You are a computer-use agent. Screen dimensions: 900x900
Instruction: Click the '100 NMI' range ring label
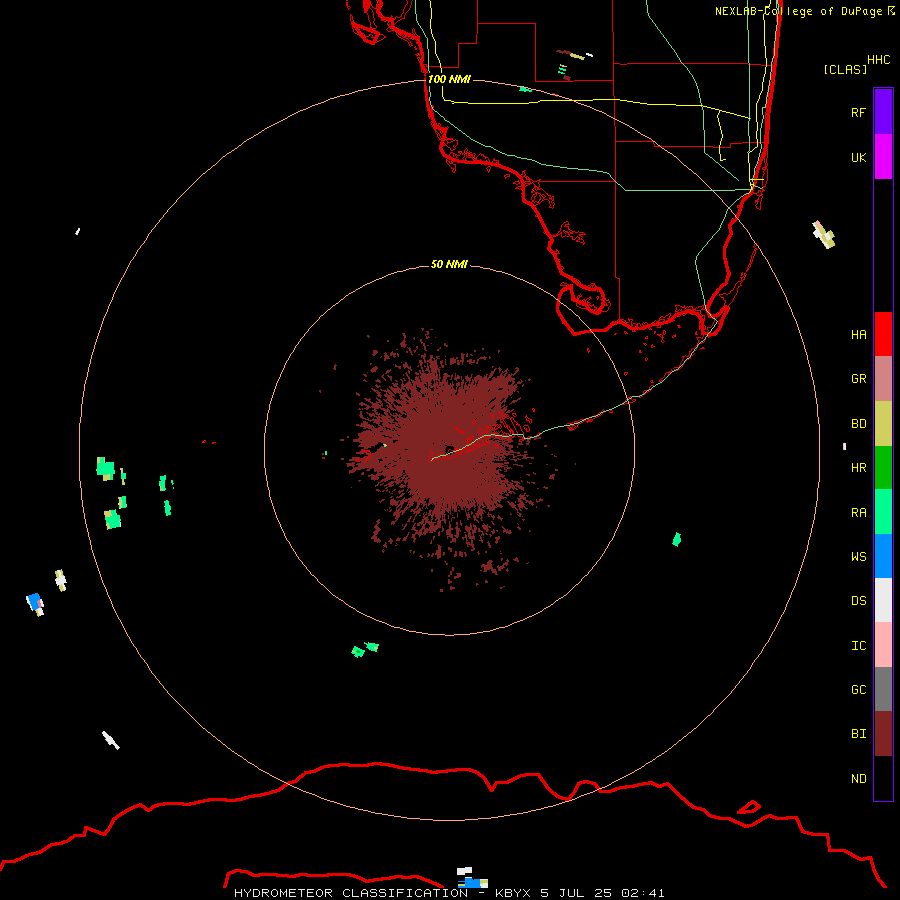point(449,79)
